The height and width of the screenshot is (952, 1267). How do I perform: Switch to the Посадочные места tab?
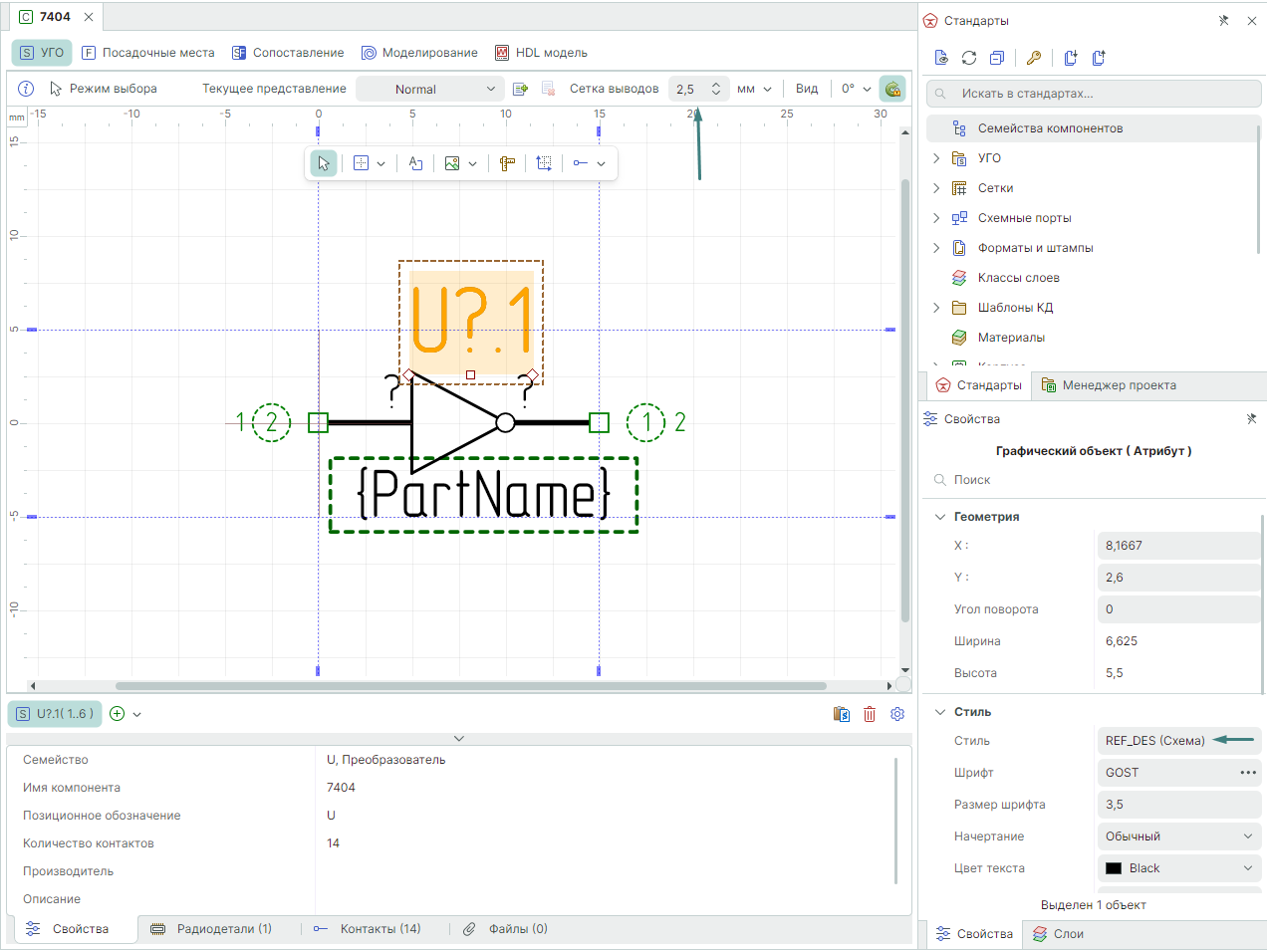point(148,53)
